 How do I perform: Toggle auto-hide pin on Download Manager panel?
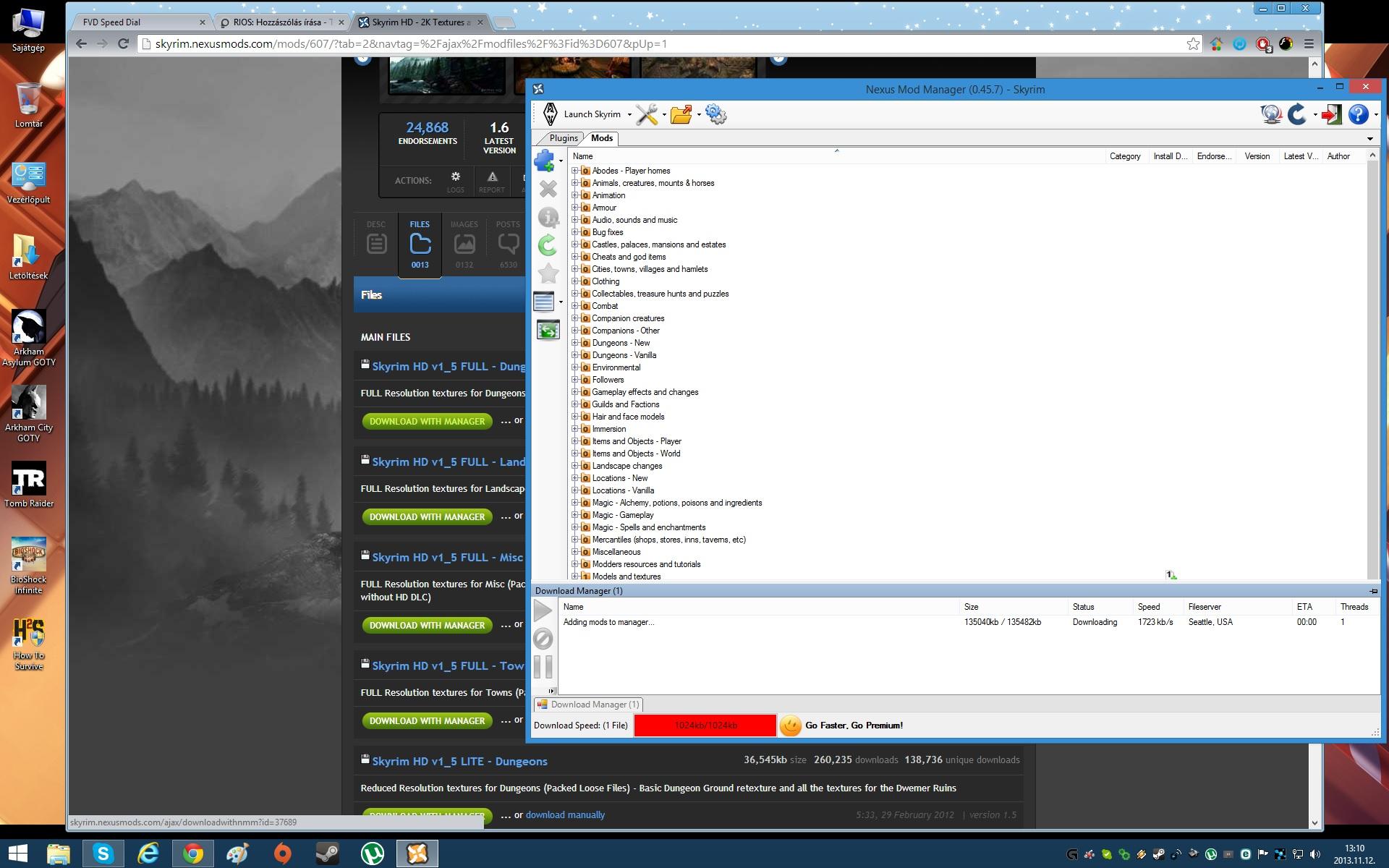point(1373,591)
